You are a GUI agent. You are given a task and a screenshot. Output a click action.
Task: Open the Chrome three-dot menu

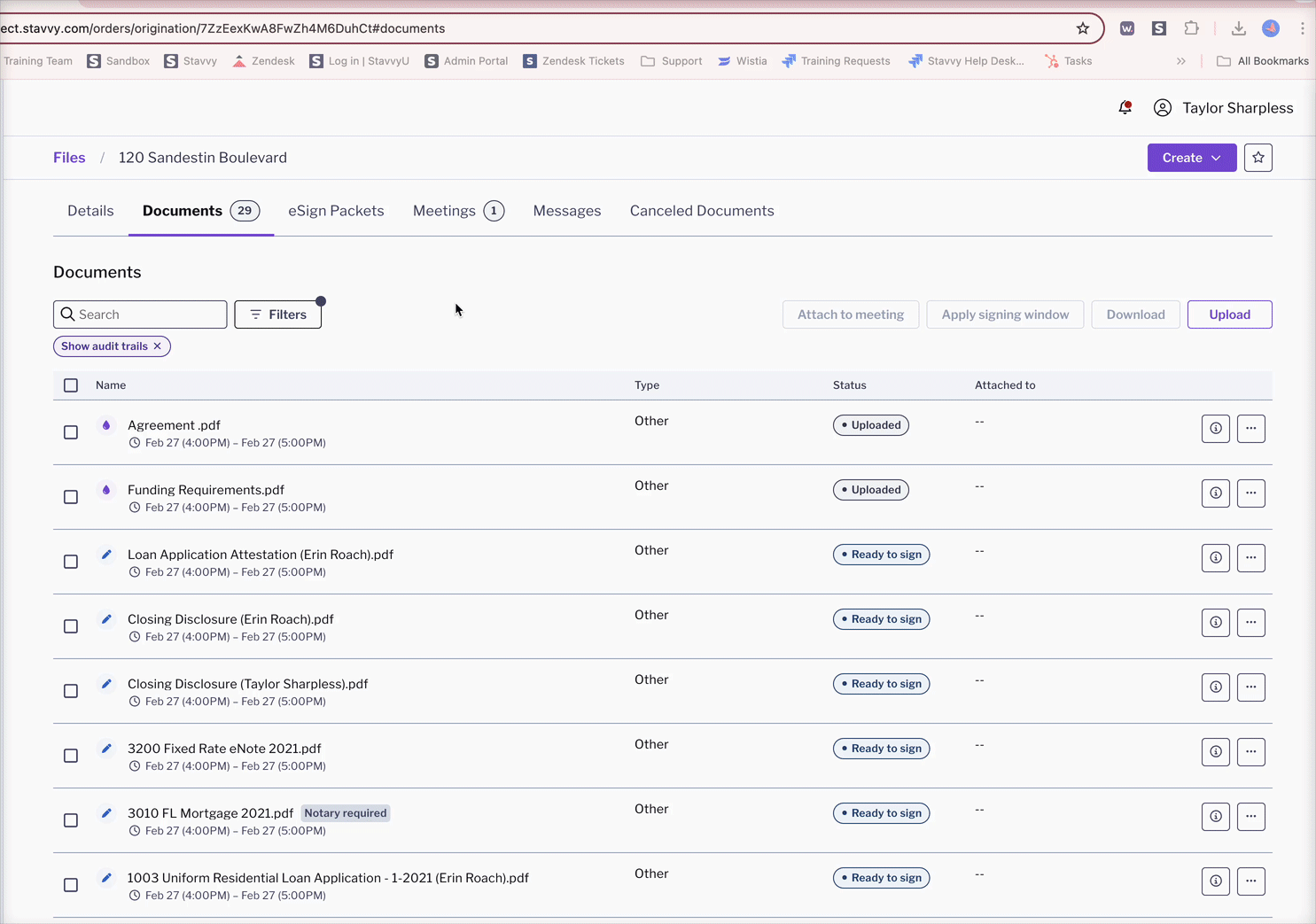point(1303,28)
